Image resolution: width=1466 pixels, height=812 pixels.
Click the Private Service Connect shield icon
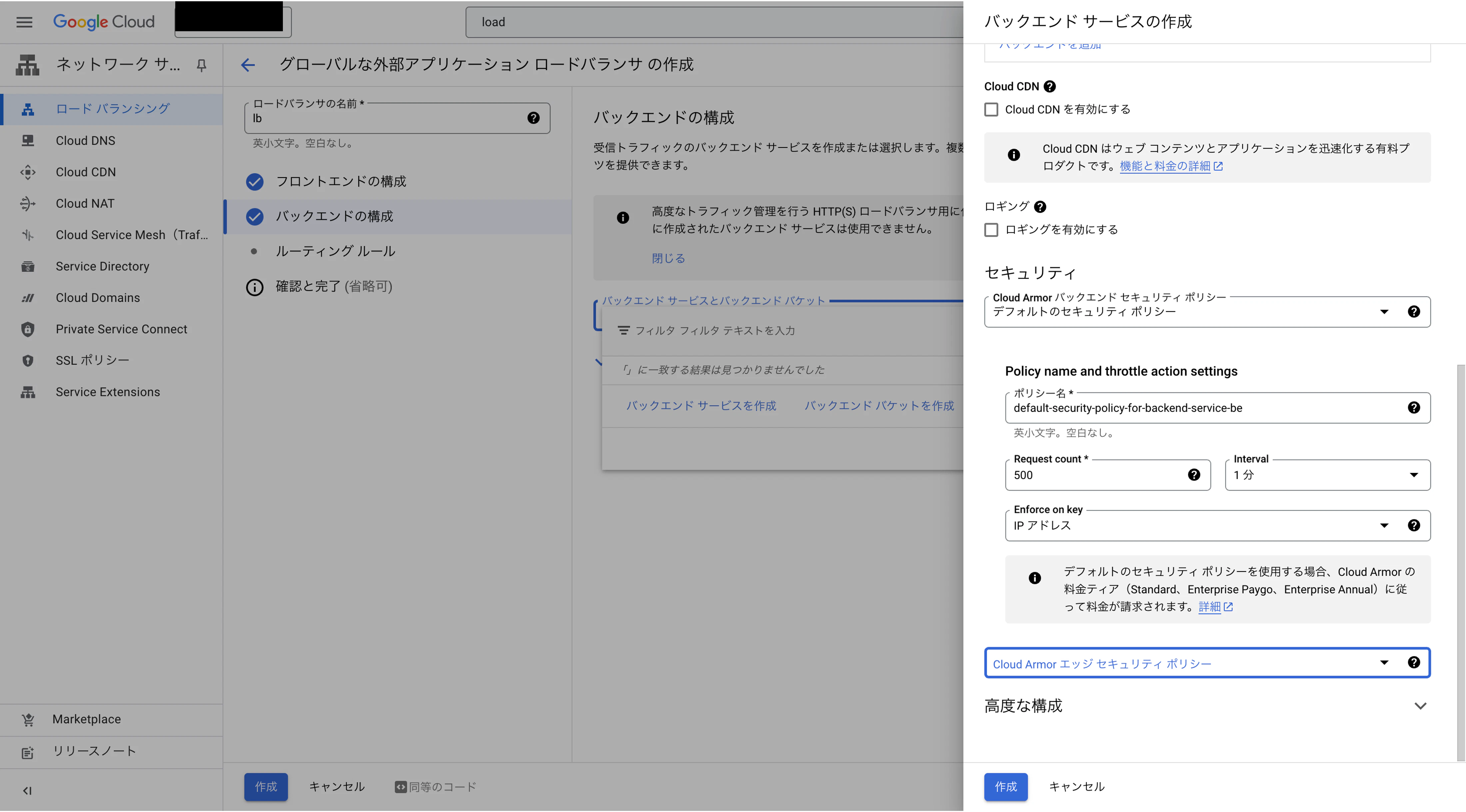point(27,329)
